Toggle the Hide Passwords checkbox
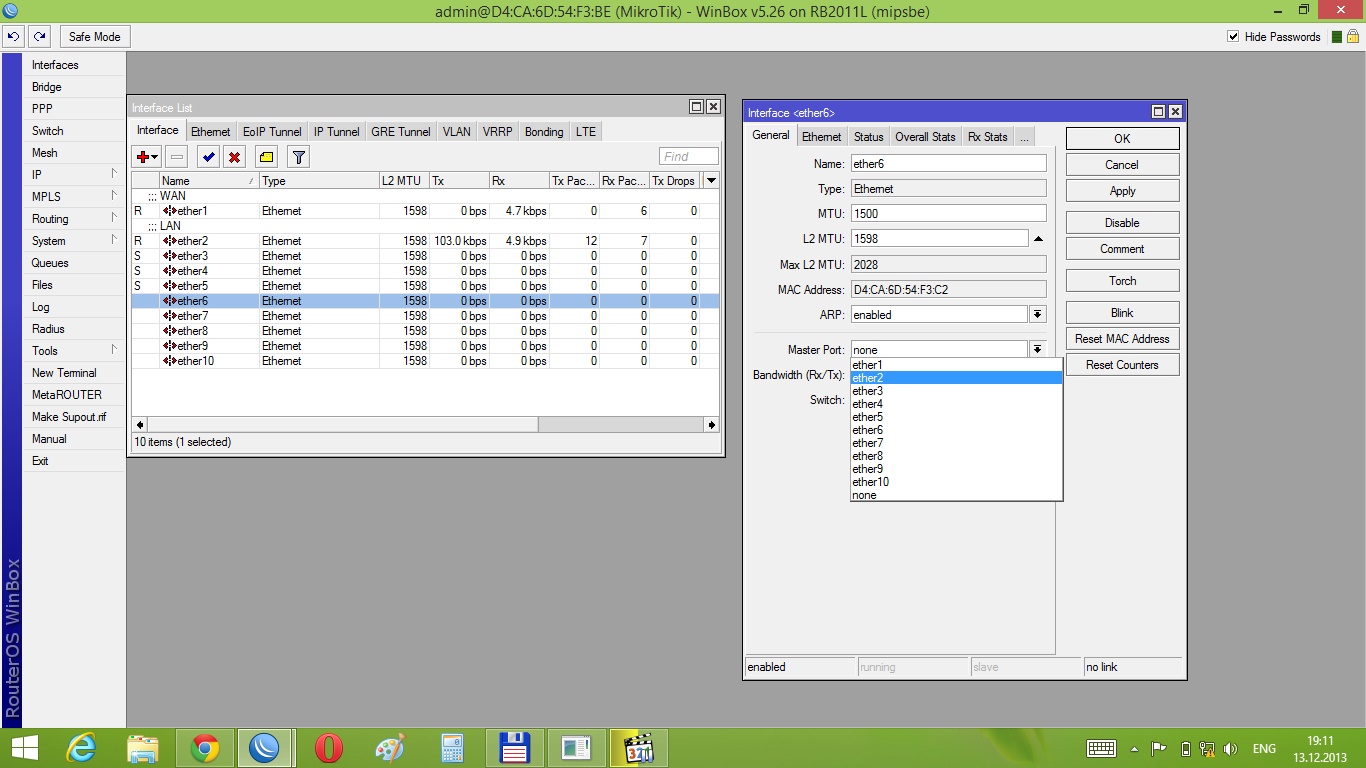Image resolution: width=1366 pixels, height=768 pixels. [1233, 37]
